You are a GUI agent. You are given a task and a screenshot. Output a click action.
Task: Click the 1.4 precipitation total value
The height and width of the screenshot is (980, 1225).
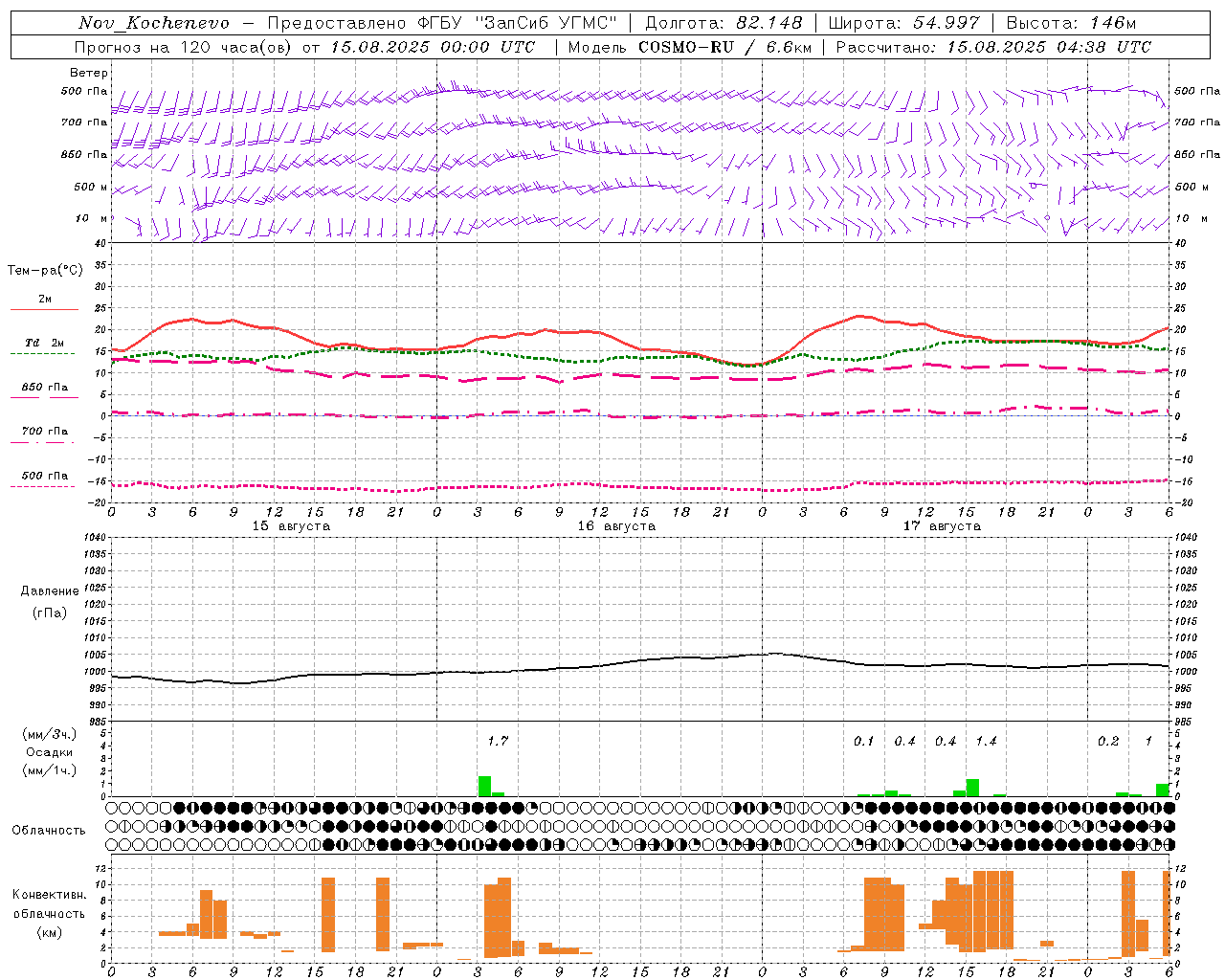(x=986, y=741)
